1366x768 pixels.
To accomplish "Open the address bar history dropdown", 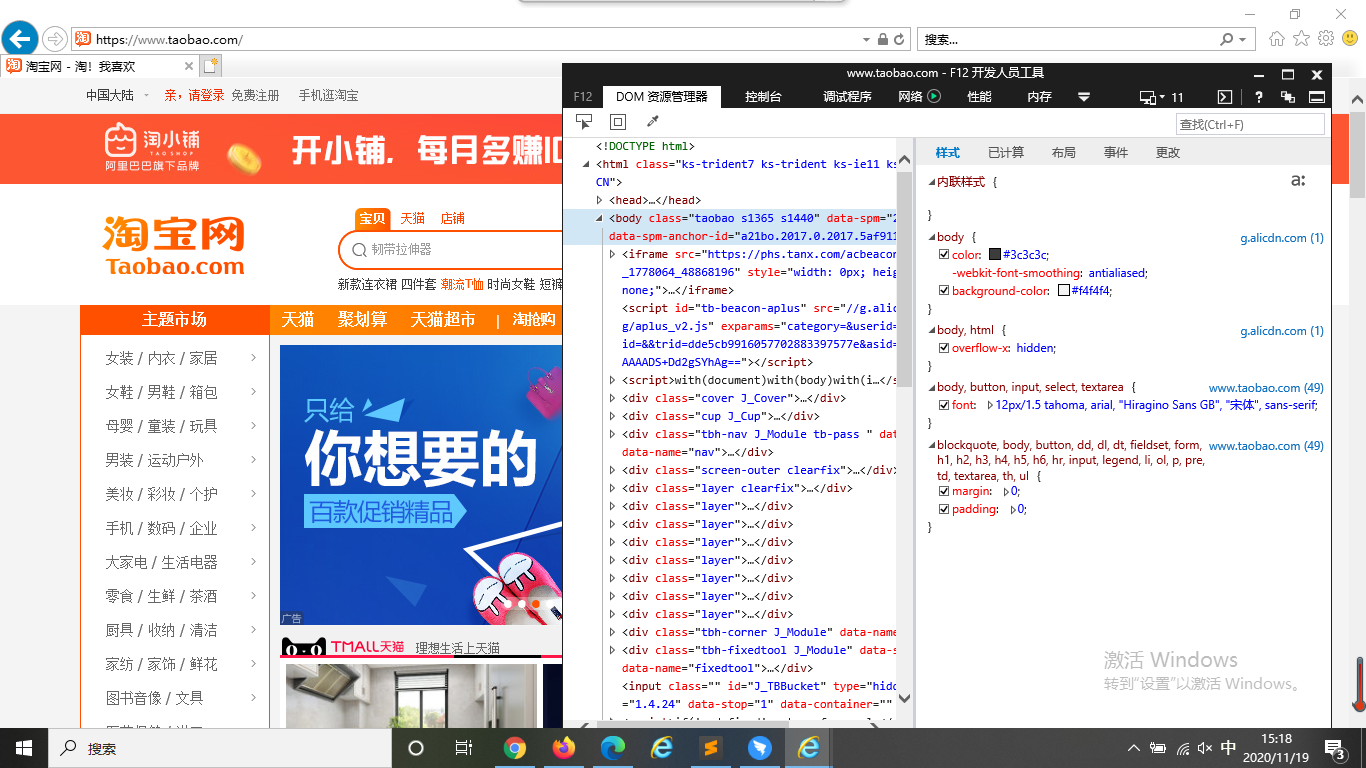I will [866, 40].
